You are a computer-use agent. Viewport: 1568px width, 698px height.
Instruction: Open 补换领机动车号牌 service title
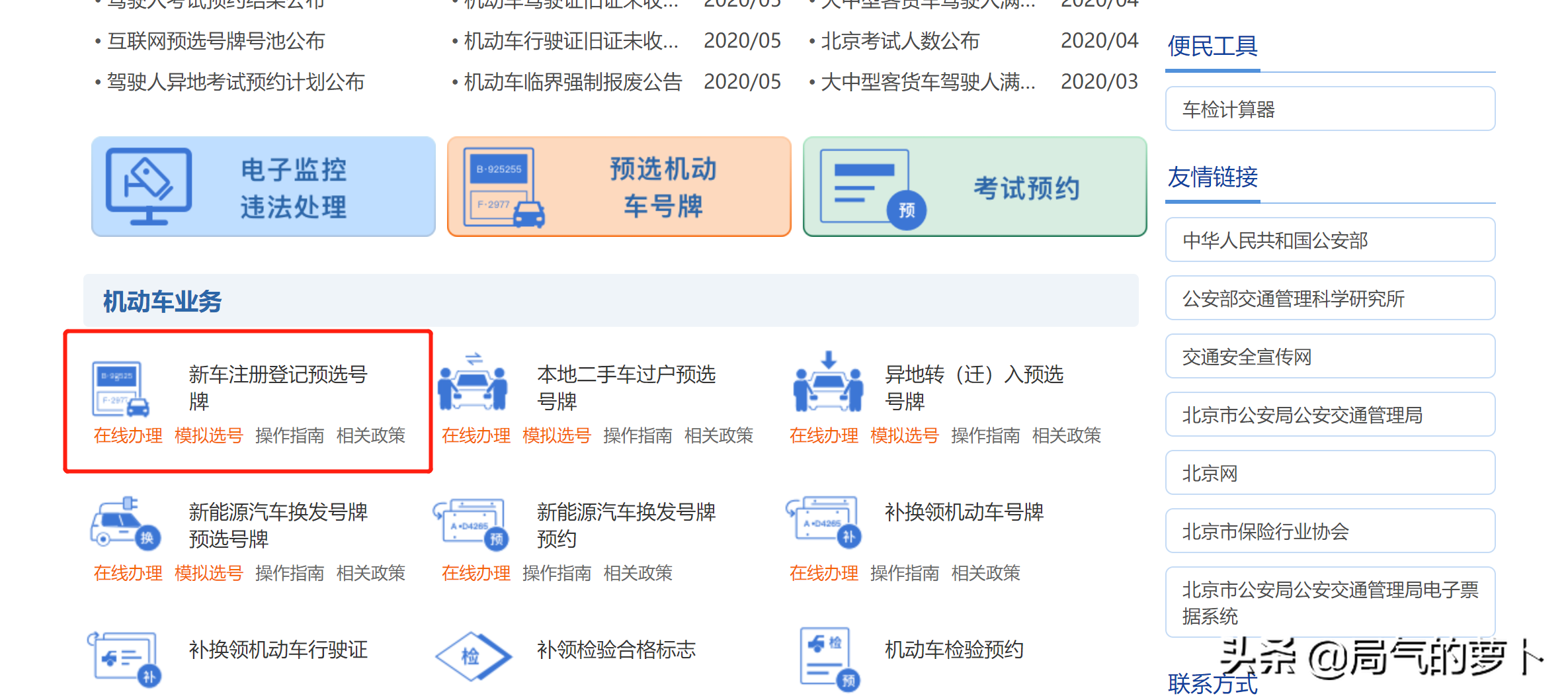pyautogui.click(x=964, y=512)
